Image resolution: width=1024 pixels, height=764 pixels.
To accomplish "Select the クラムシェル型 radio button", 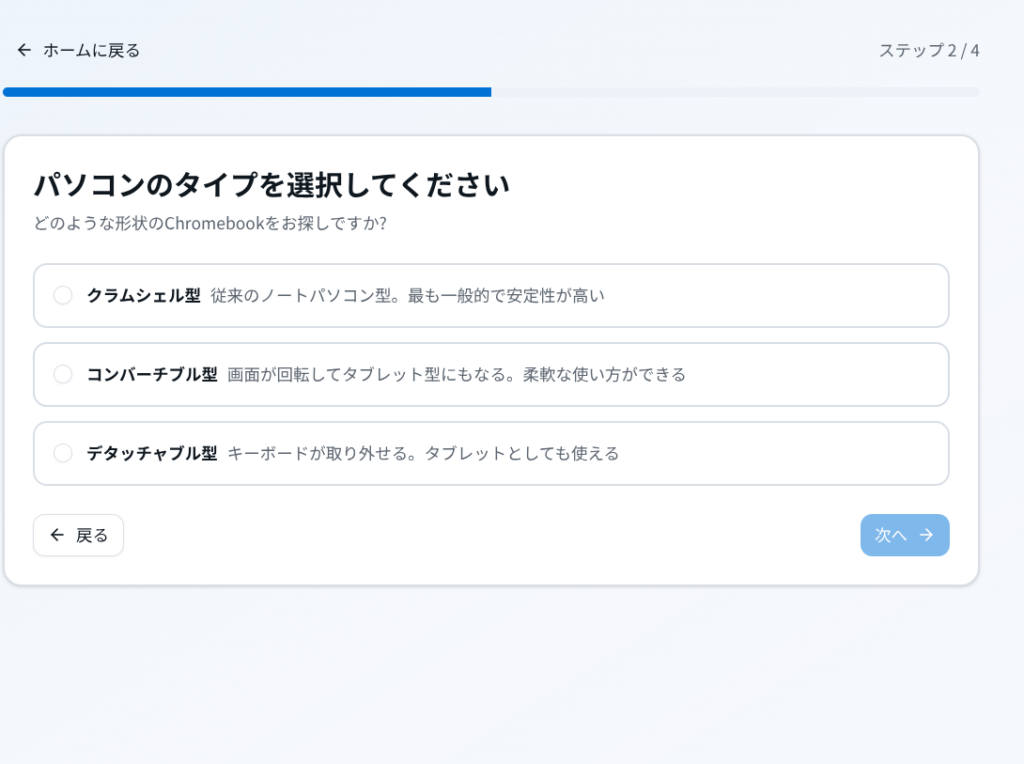I will click(x=63, y=295).
